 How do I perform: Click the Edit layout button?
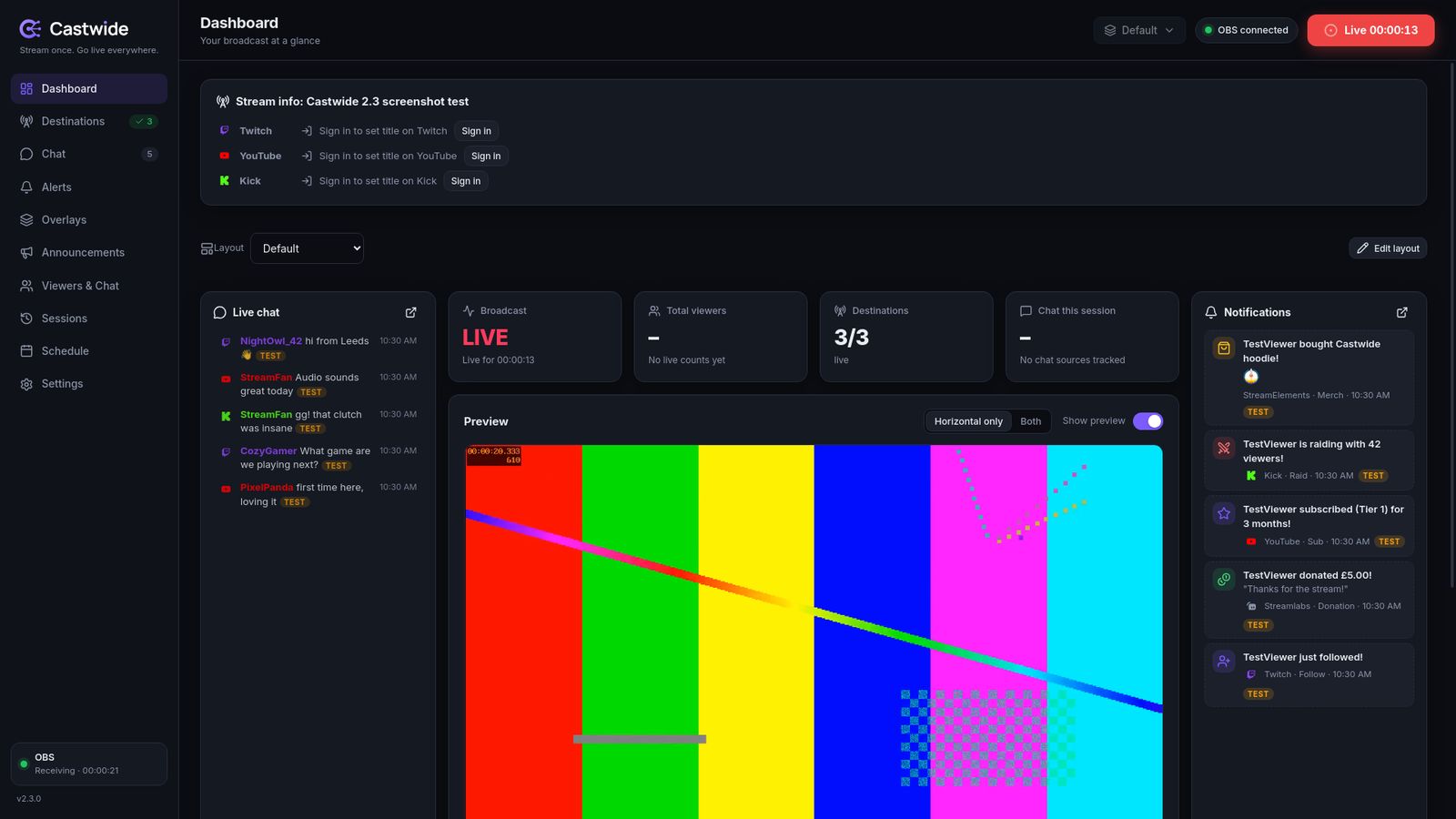click(1388, 248)
